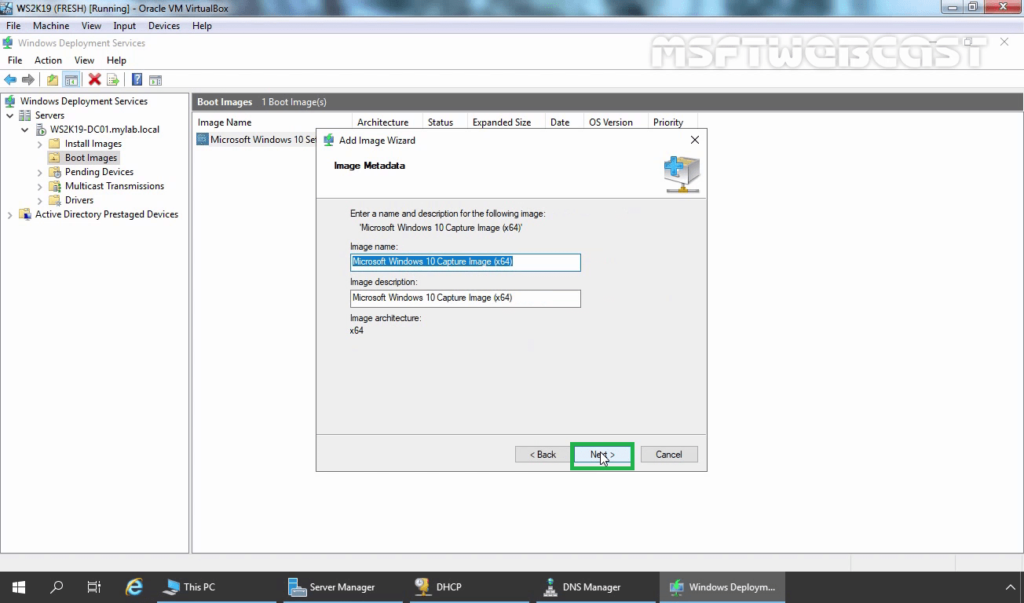Select 'Microsoft Windows 10 Se' boot image row
1024x603 pixels.
coord(257,140)
